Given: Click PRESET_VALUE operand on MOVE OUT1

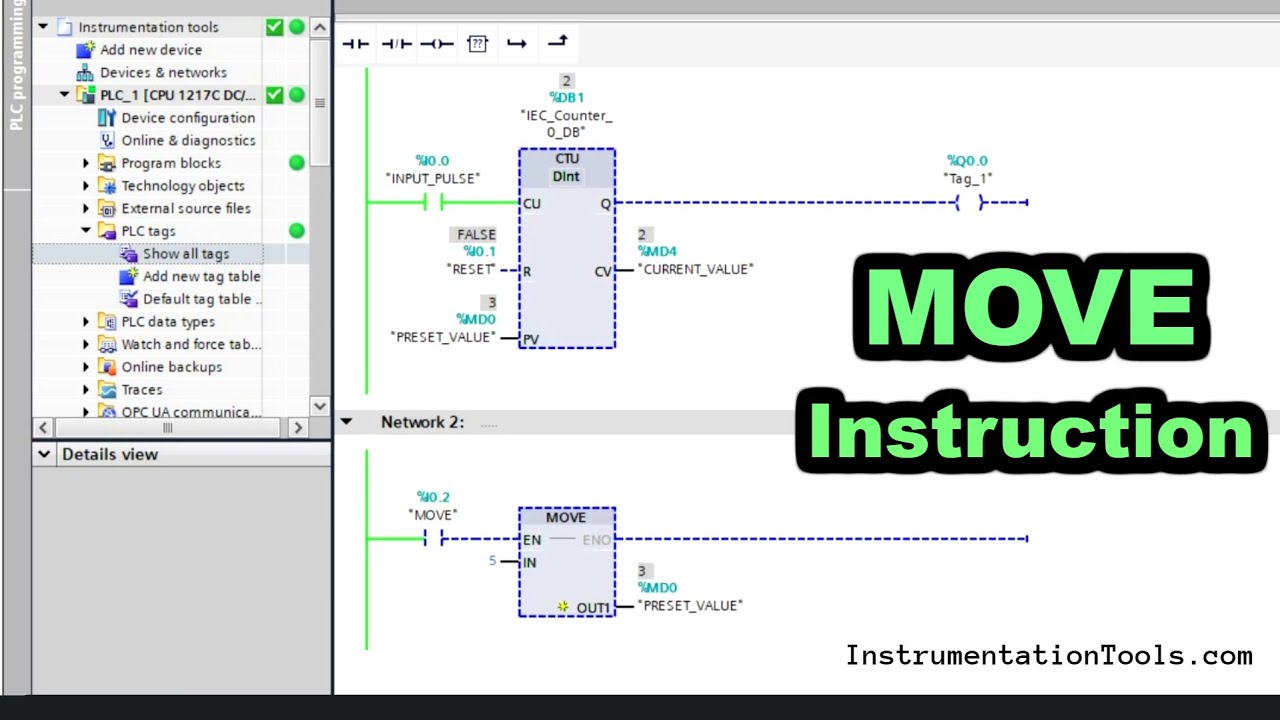Looking at the screenshot, I should [690, 606].
